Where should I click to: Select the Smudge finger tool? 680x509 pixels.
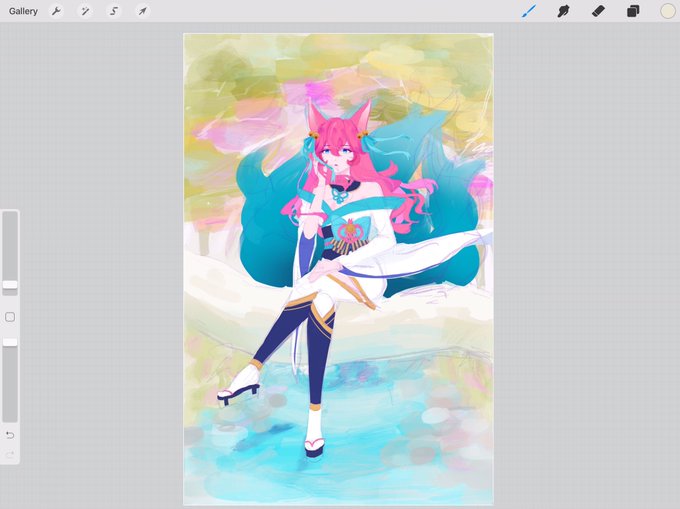pyautogui.click(x=563, y=11)
